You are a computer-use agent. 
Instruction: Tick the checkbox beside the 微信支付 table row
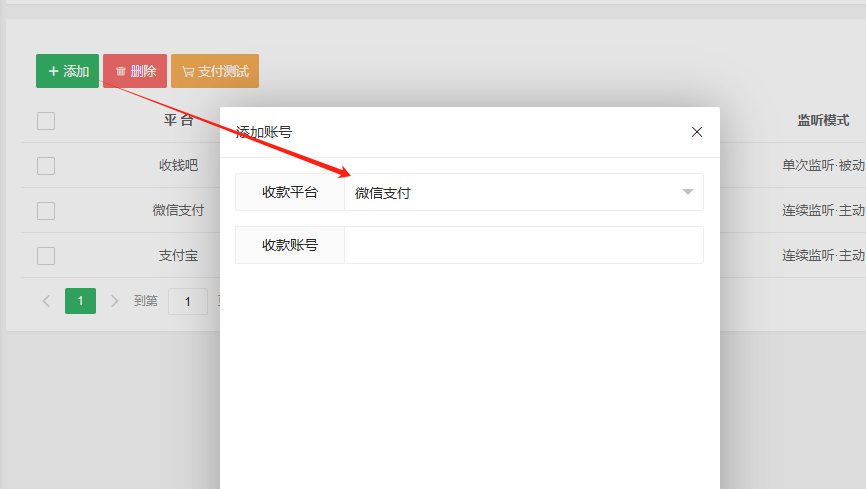click(46, 211)
